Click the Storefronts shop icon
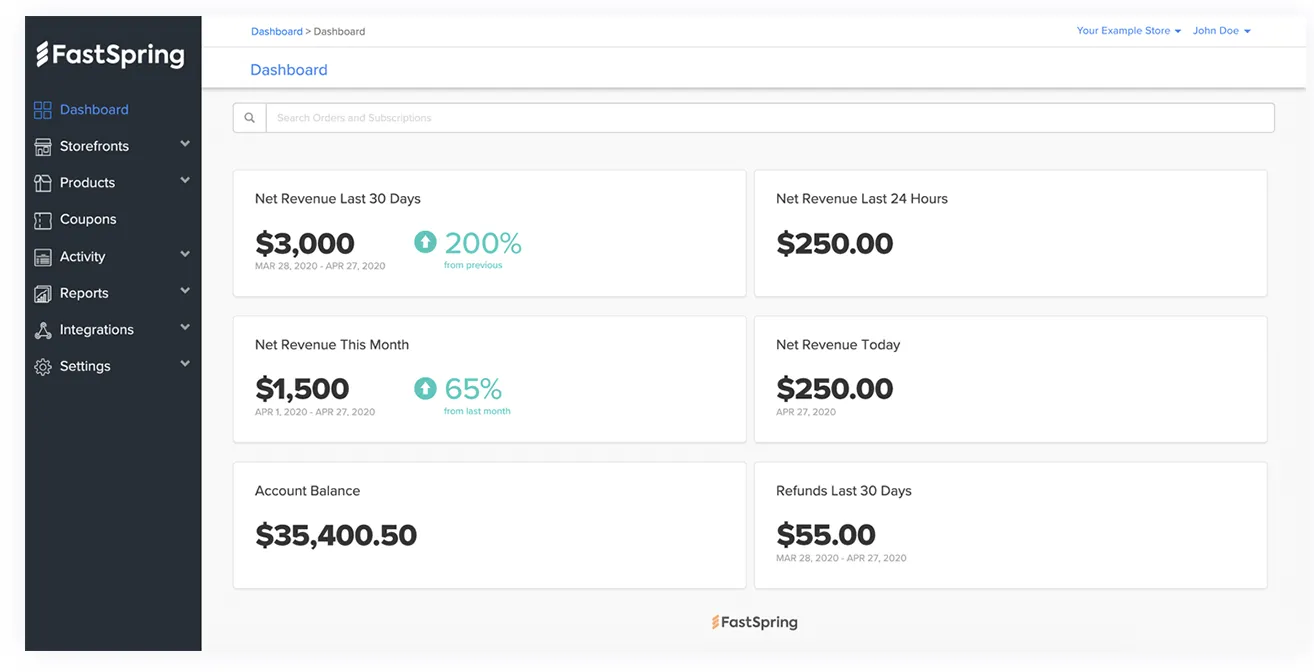1314x672 pixels. click(42, 147)
